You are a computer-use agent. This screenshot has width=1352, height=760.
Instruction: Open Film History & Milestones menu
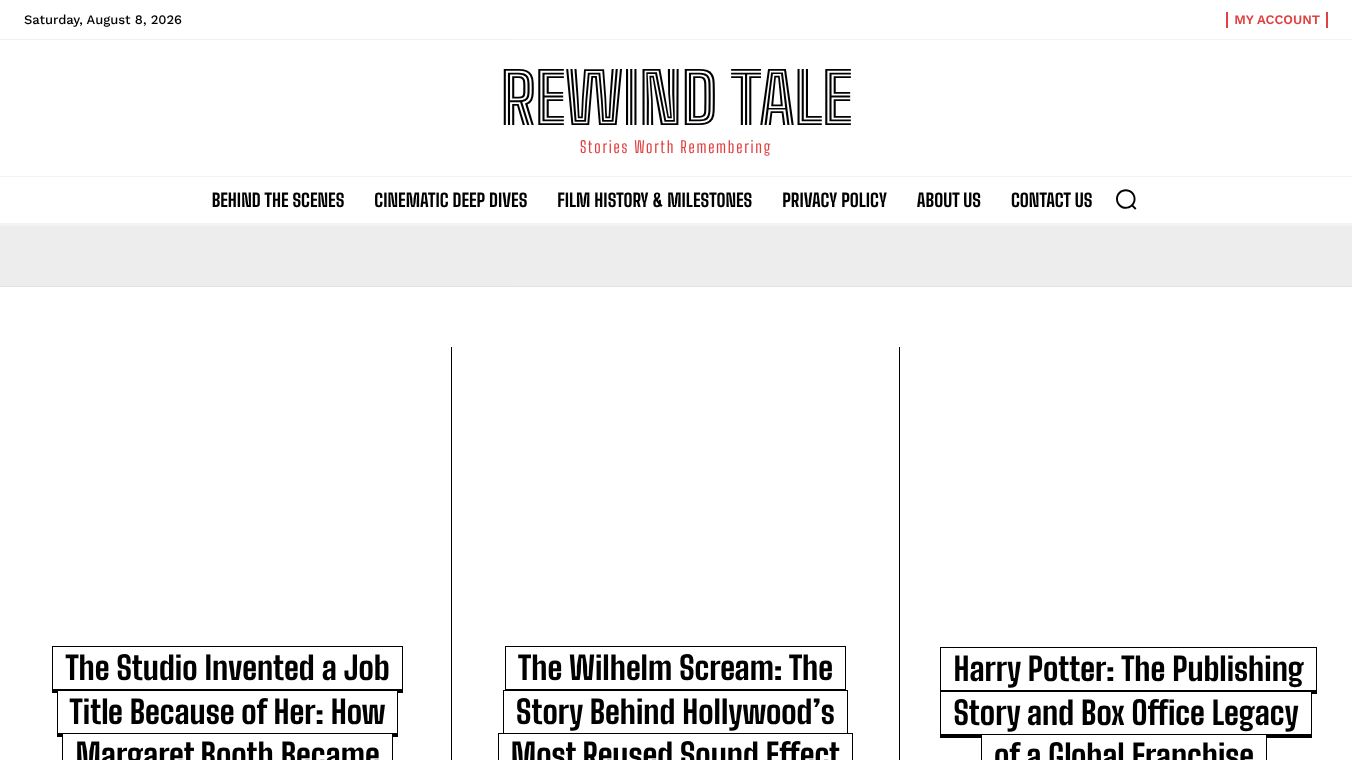(x=654, y=200)
